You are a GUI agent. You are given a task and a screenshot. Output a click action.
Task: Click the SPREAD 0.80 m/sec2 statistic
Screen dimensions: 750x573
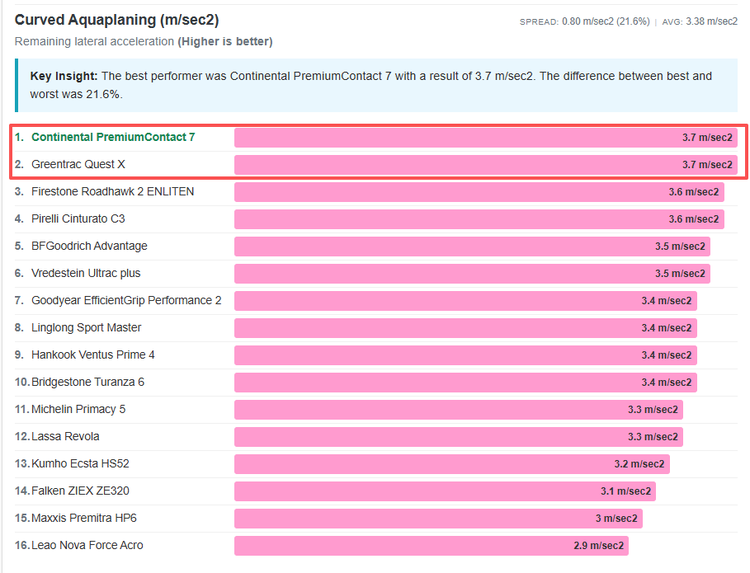[x=585, y=22]
